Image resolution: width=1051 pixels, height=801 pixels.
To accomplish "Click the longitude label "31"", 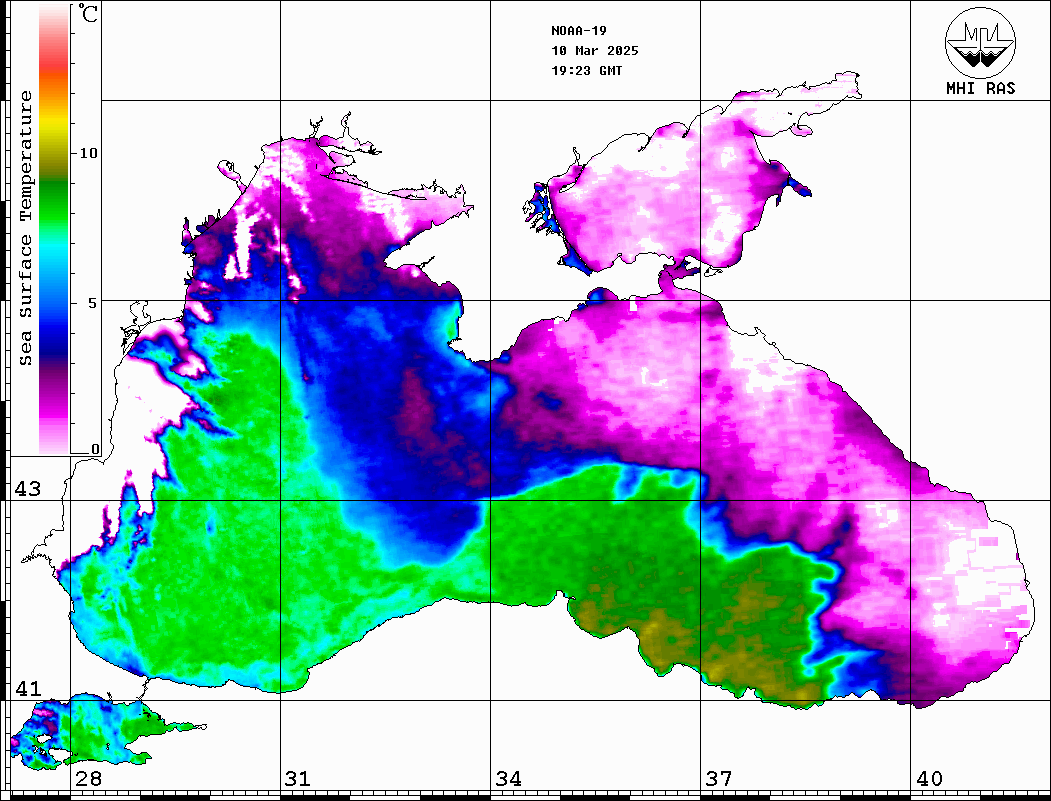I will pyautogui.click(x=298, y=779).
